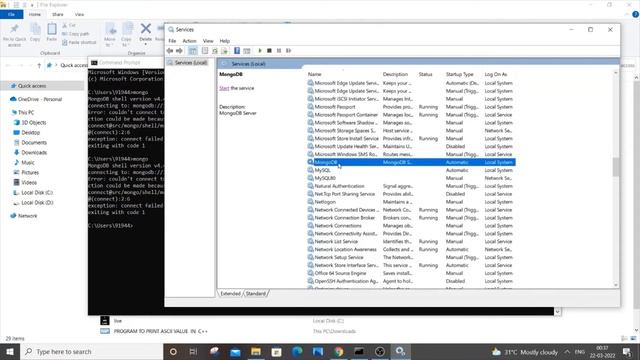Open the Help menu in Services
This screenshot has height=360, width=640.
point(224,41)
